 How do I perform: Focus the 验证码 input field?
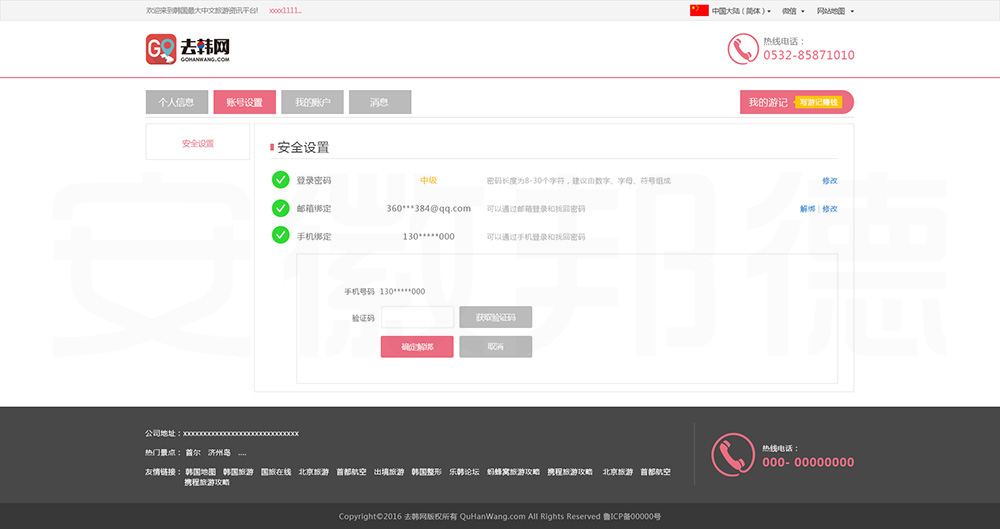point(417,317)
